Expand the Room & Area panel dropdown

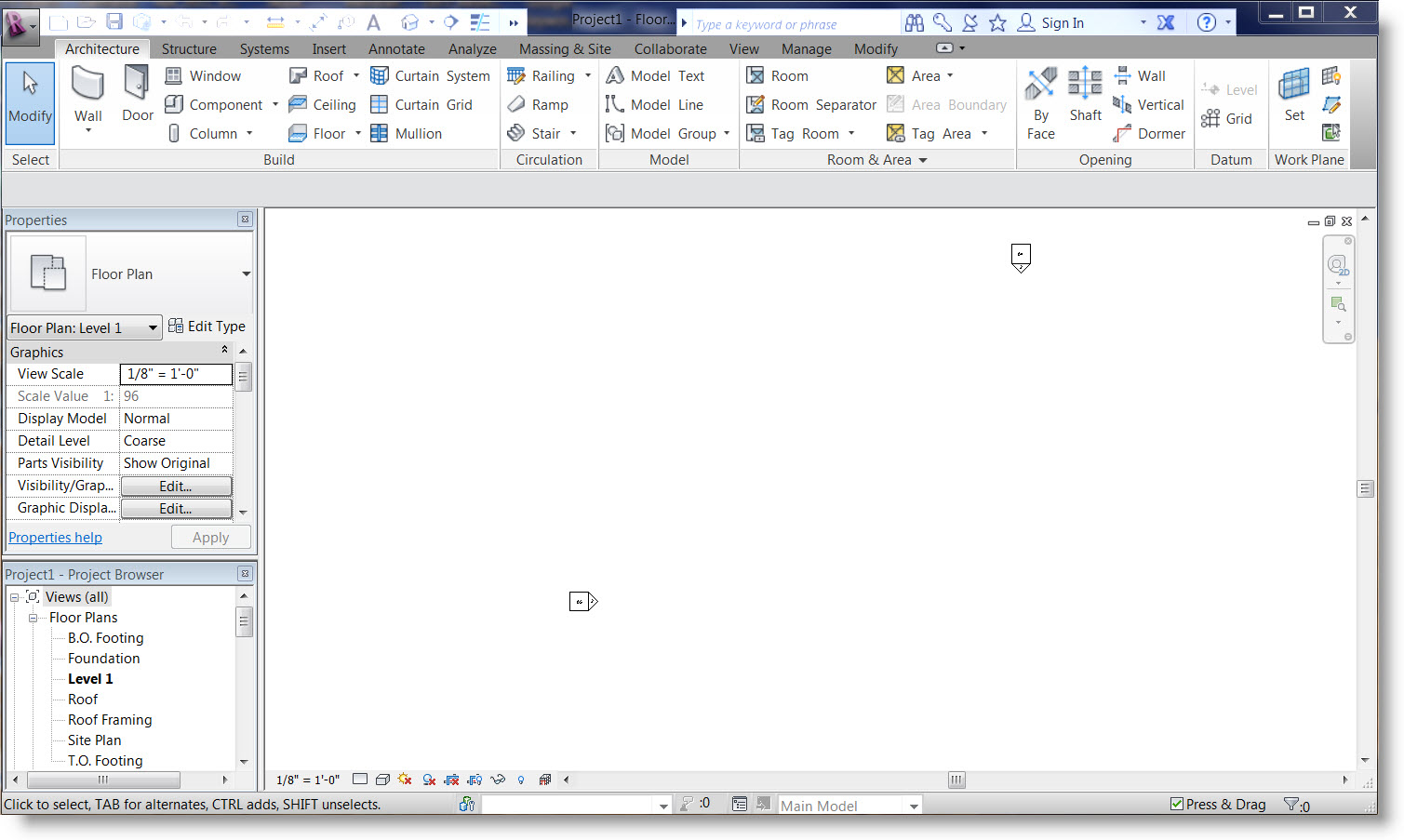pyautogui.click(x=923, y=160)
